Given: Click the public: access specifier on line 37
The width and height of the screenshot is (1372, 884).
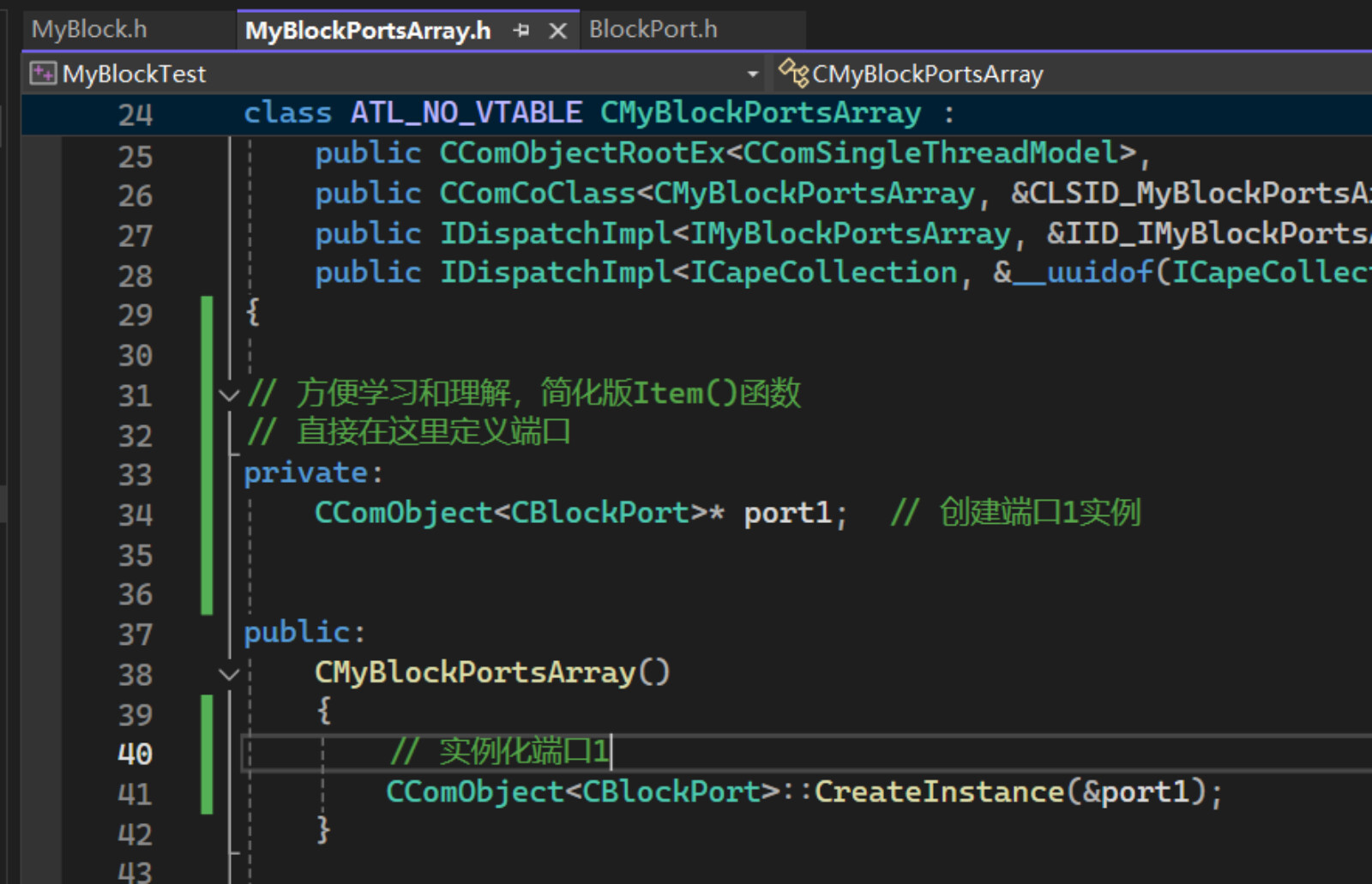Looking at the screenshot, I should tap(304, 633).
